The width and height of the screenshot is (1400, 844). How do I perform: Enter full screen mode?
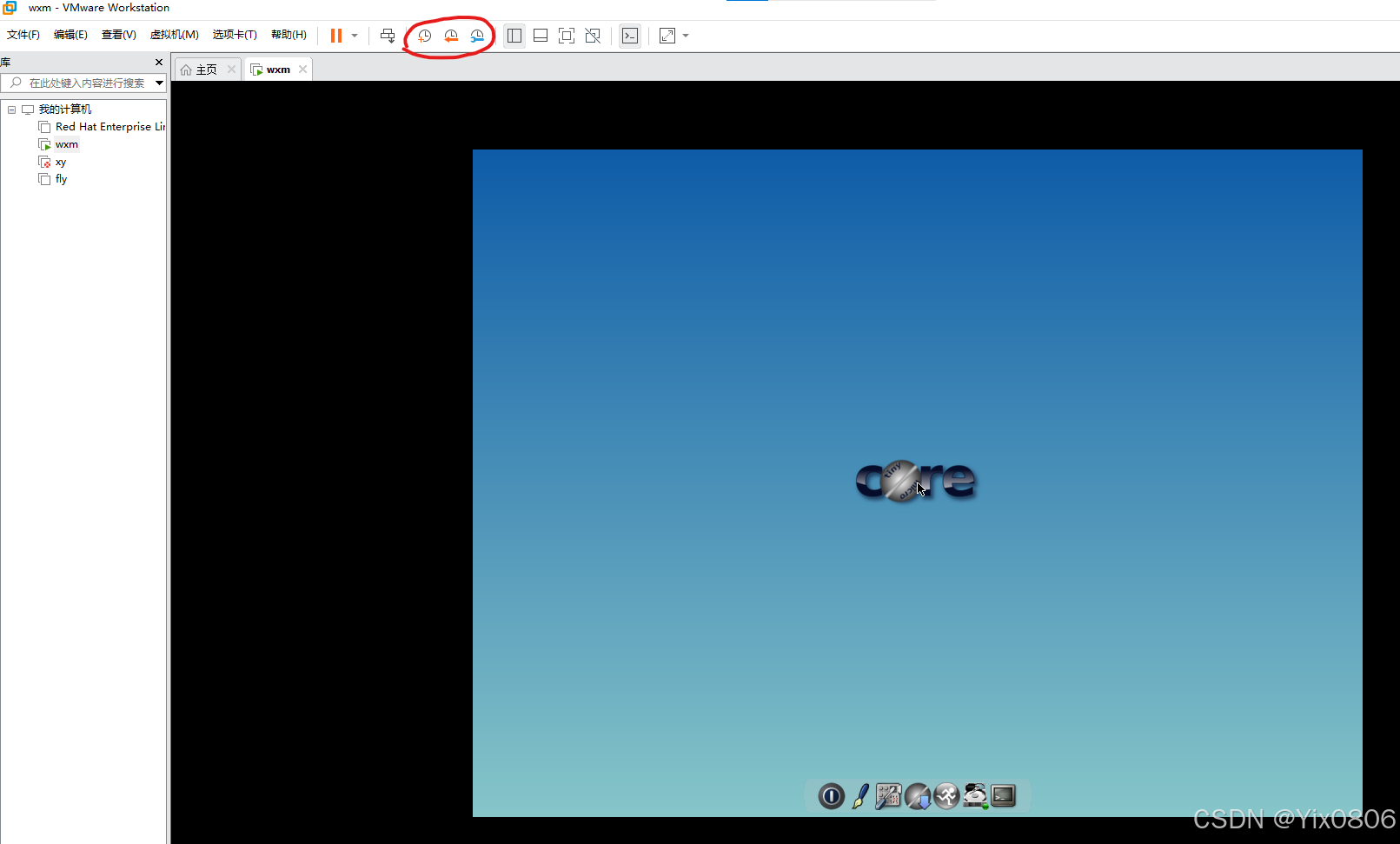click(x=567, y=36)
